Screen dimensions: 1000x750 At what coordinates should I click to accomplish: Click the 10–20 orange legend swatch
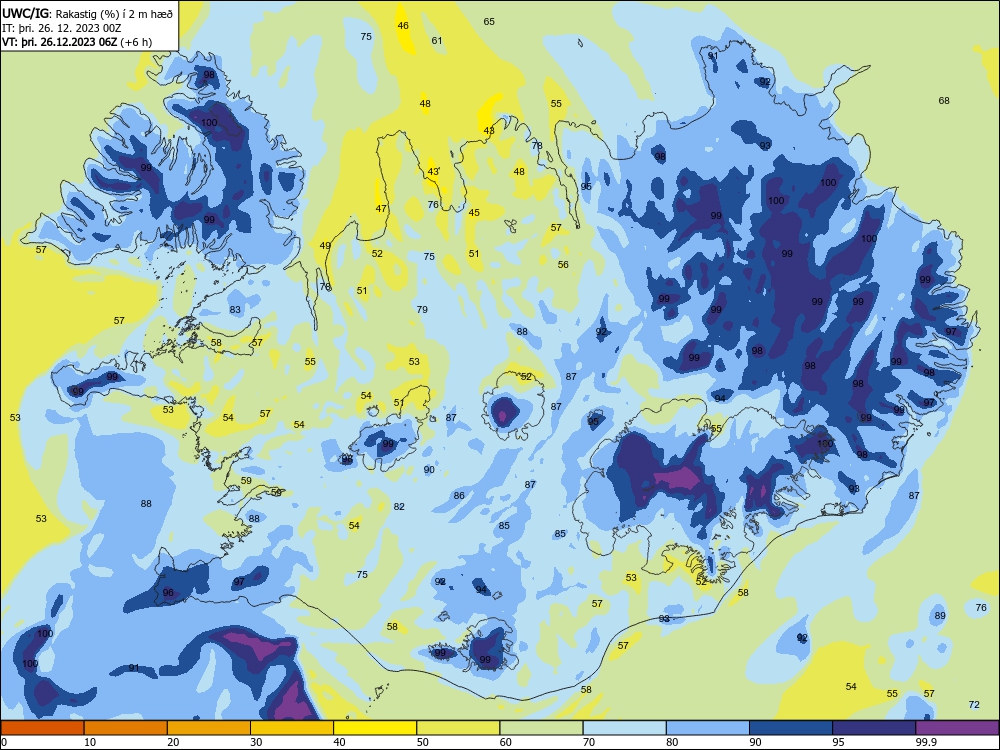(126, 728)
